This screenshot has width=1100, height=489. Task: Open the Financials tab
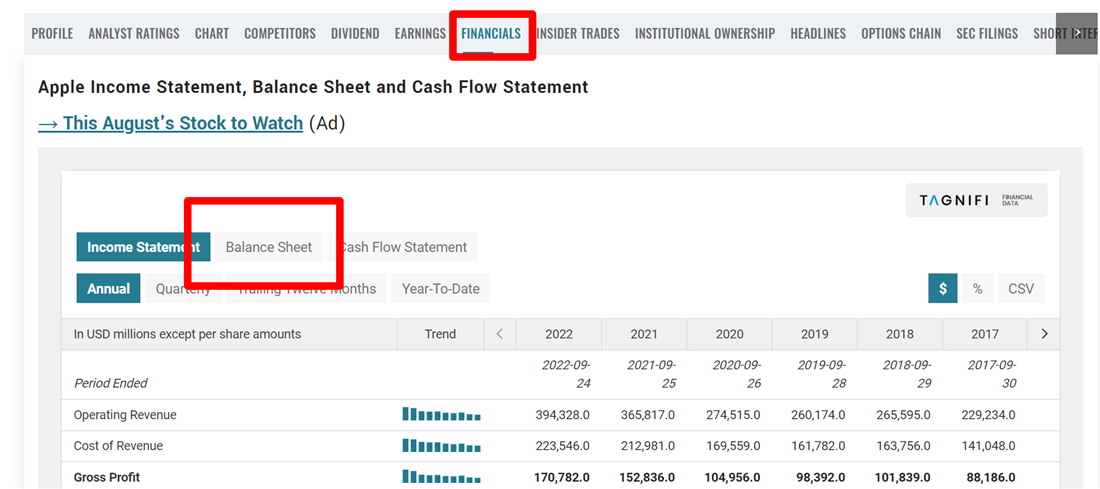(491, 34)
